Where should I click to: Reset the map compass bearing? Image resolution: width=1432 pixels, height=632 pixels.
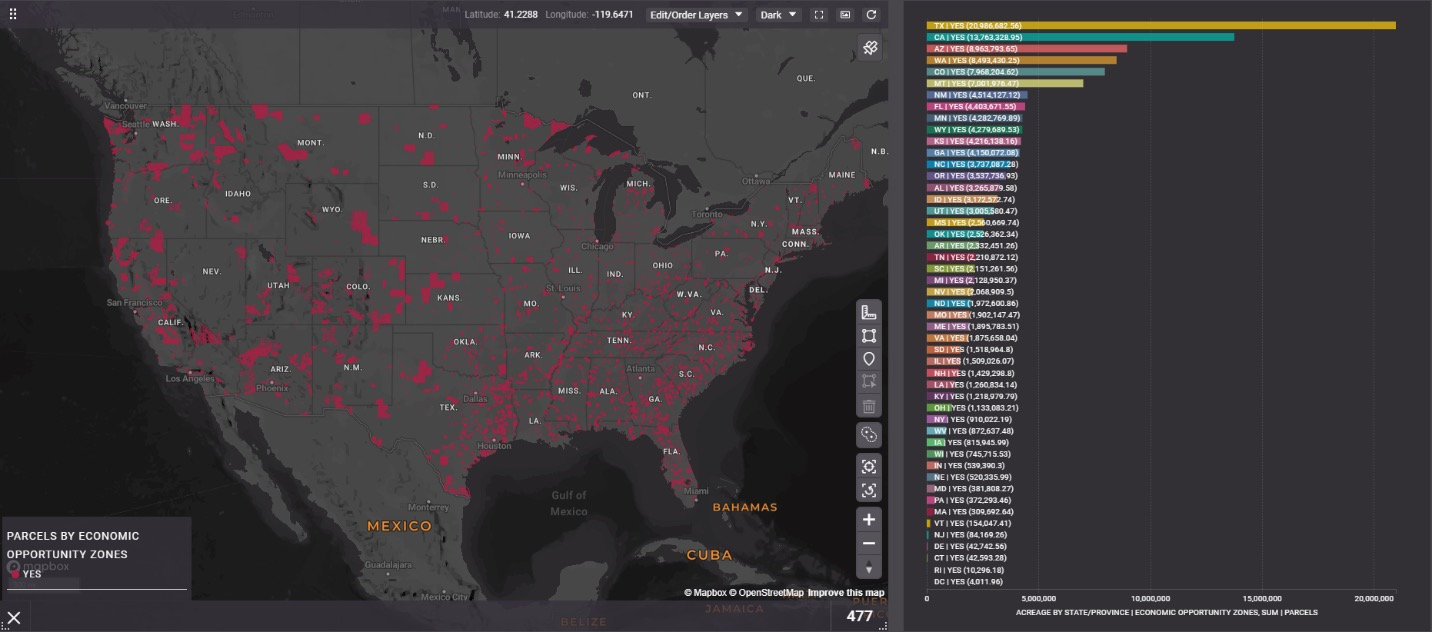coord(869,568)
